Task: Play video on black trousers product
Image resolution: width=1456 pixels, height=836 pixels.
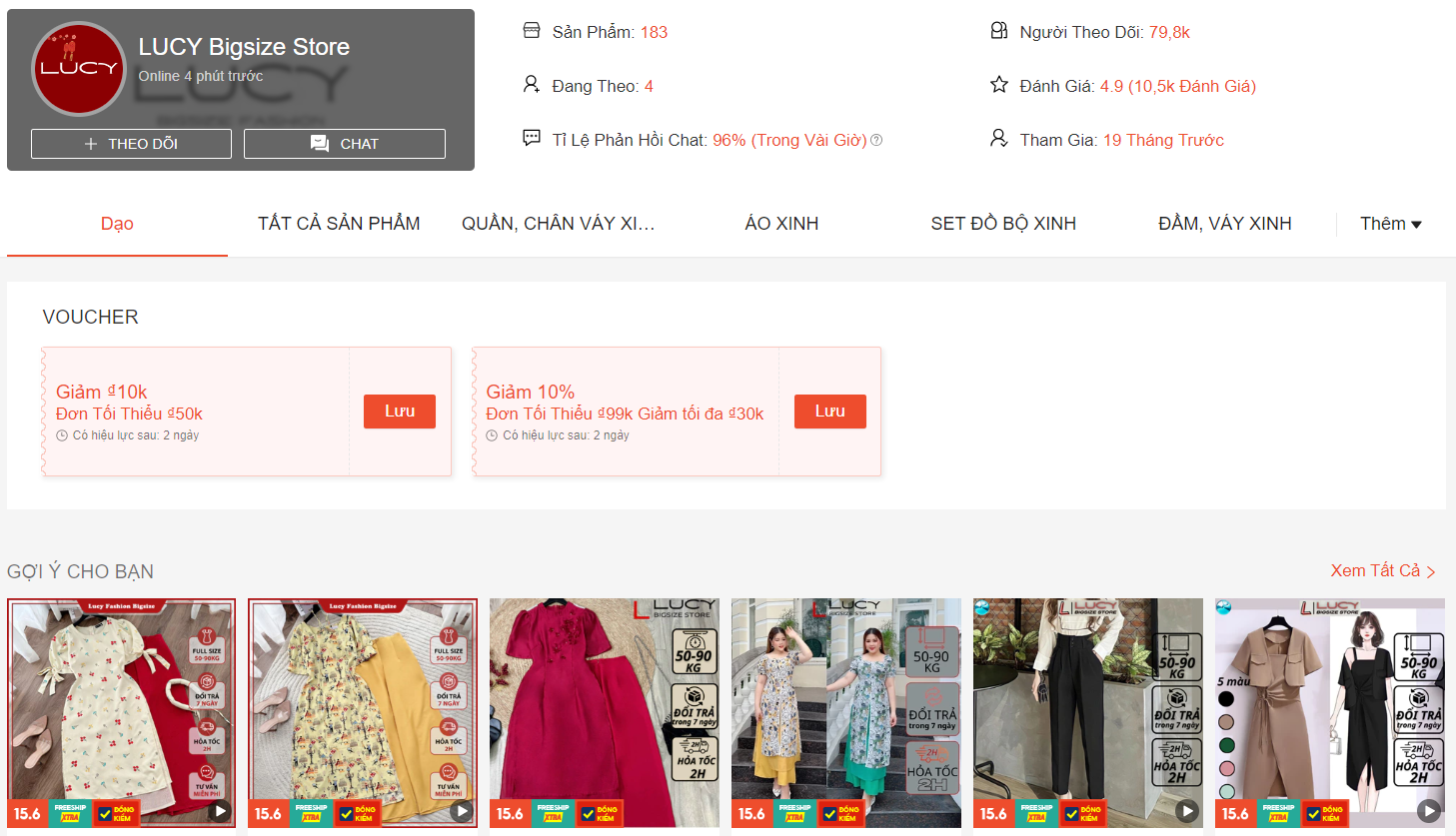Action: [1186, 811]
